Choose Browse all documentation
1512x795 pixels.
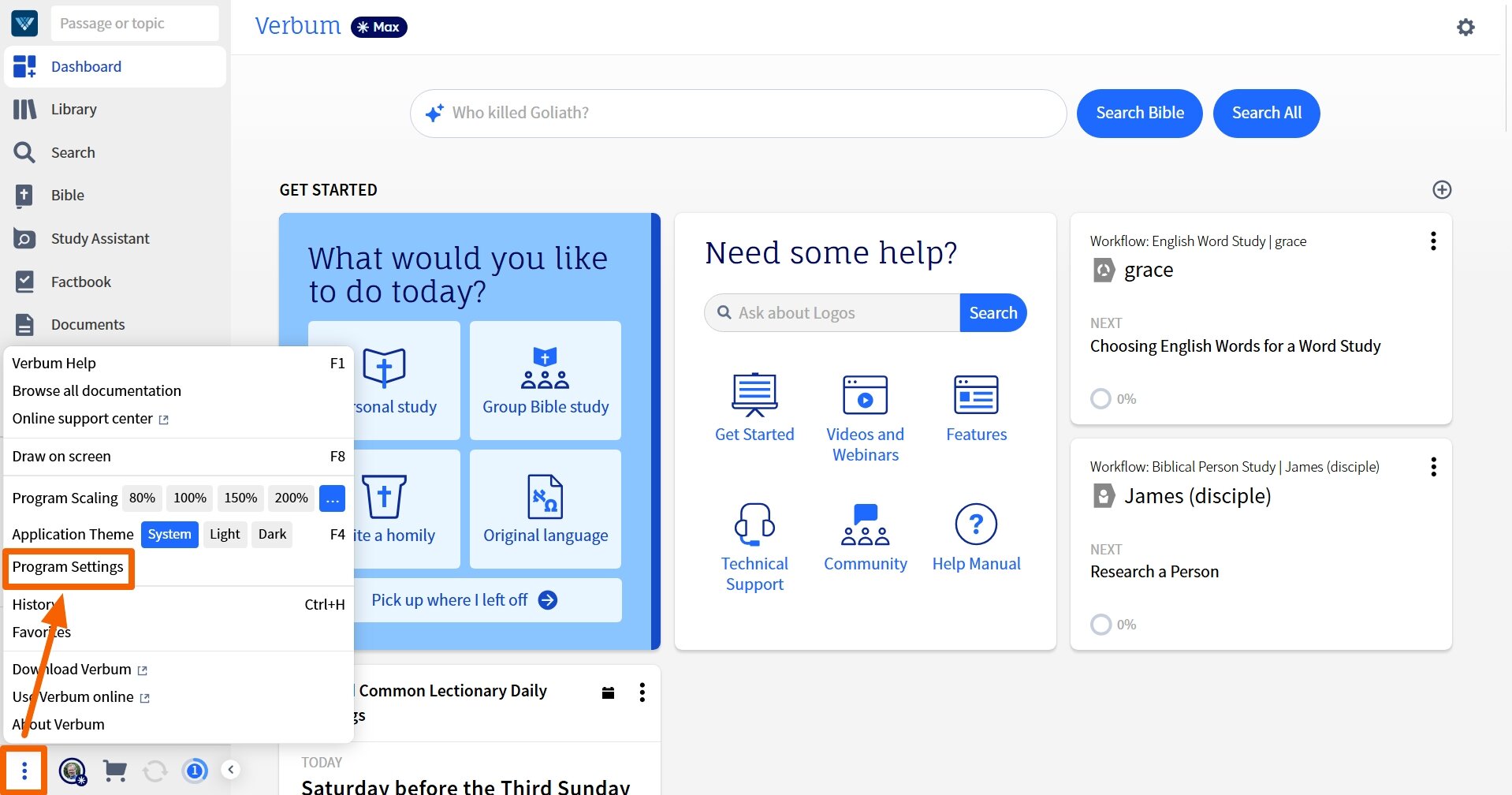178,390
